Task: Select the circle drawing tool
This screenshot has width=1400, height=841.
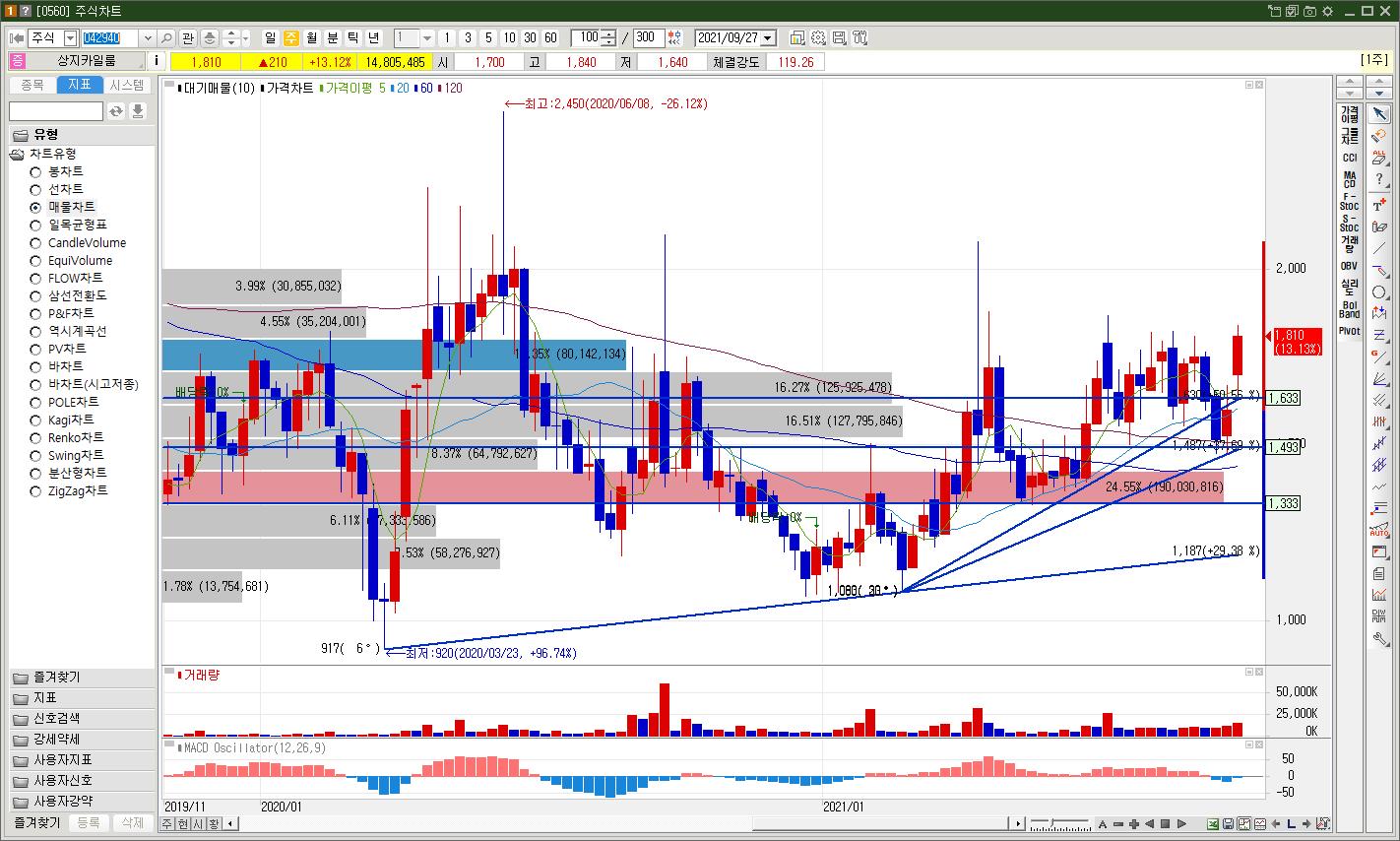Action: pyautogui.click(x=1379, y=292)
